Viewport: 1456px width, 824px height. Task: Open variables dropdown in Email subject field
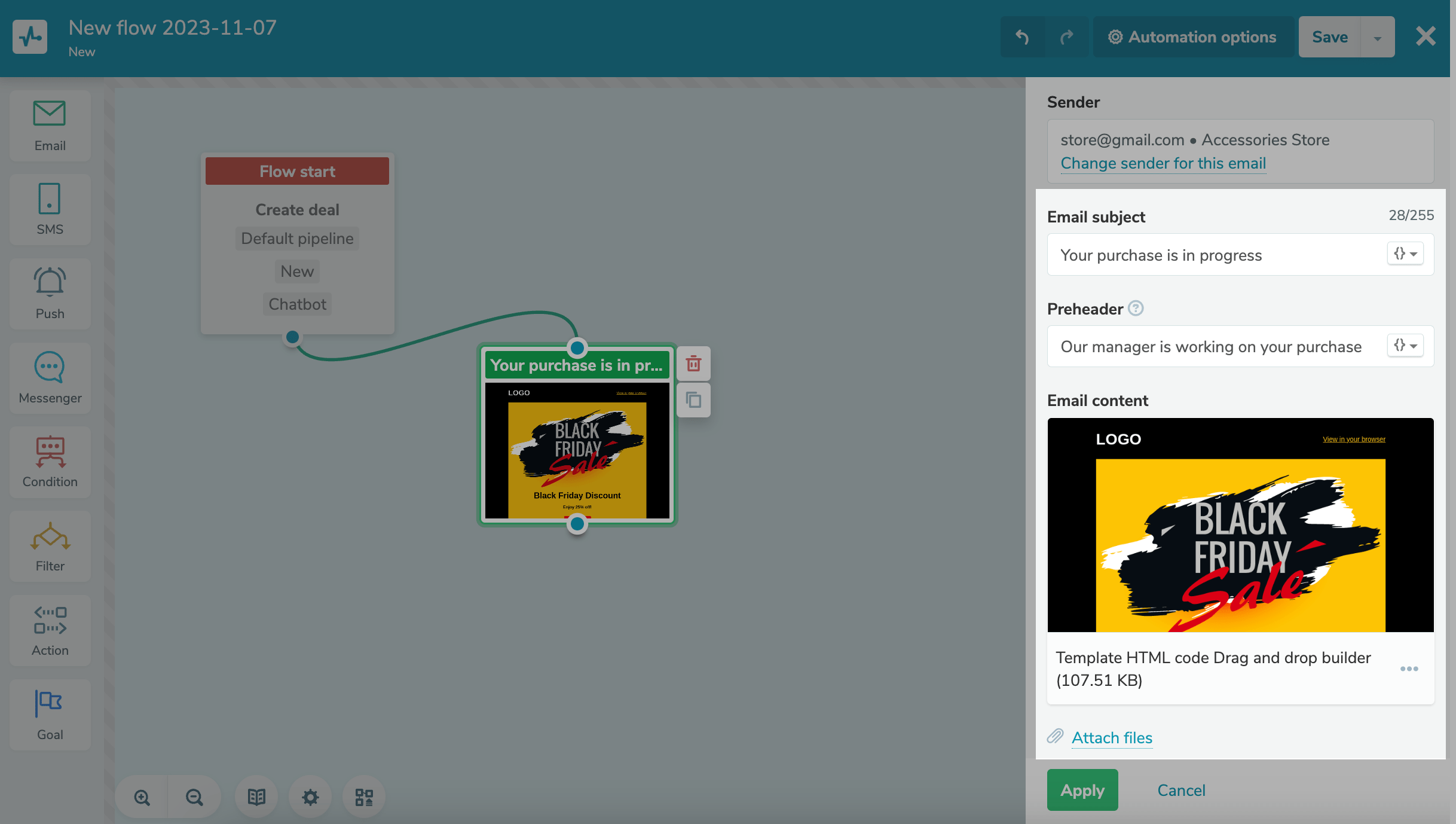[x=1405, y=254]
